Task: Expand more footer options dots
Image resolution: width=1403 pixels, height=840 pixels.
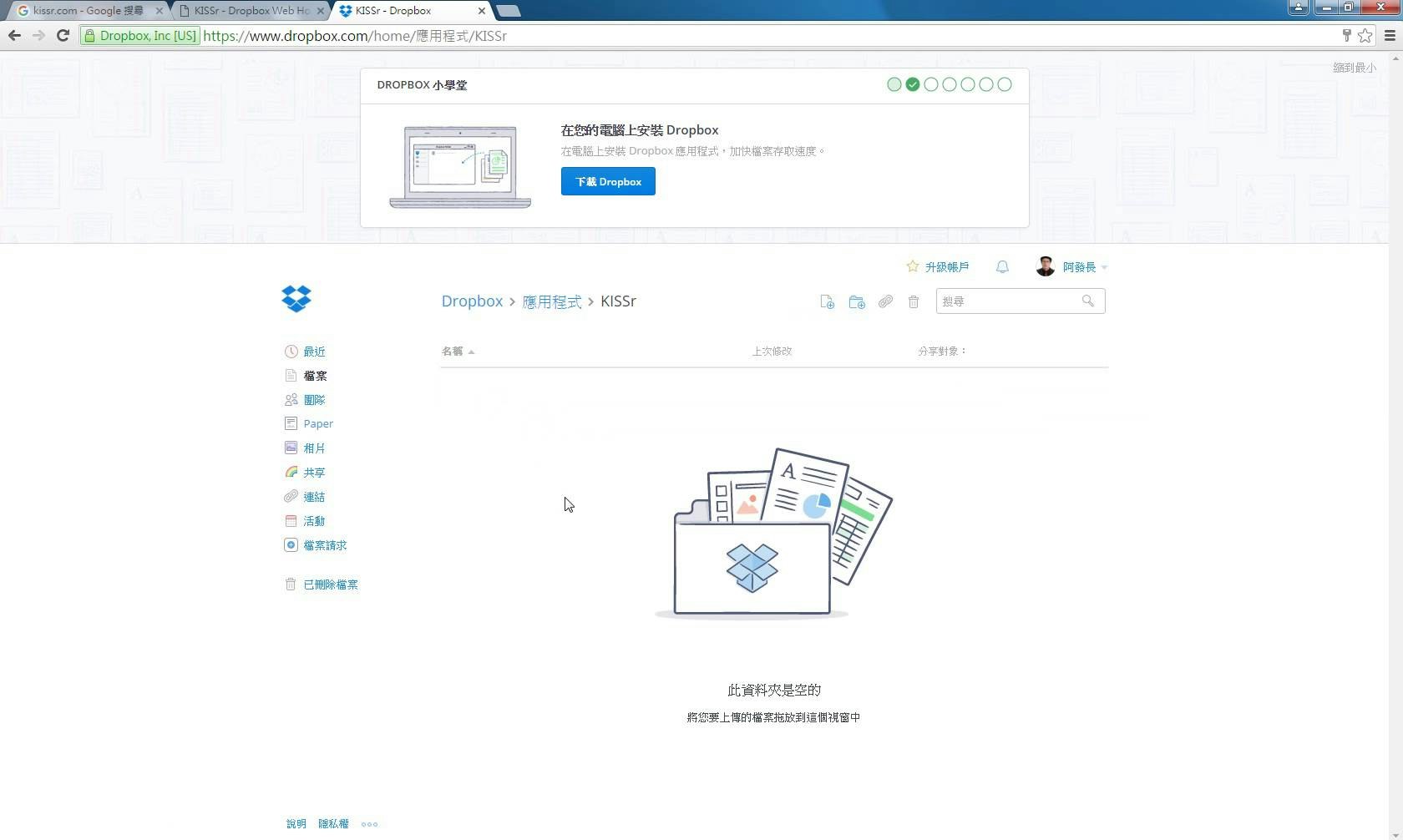Action: pos(369,824)
